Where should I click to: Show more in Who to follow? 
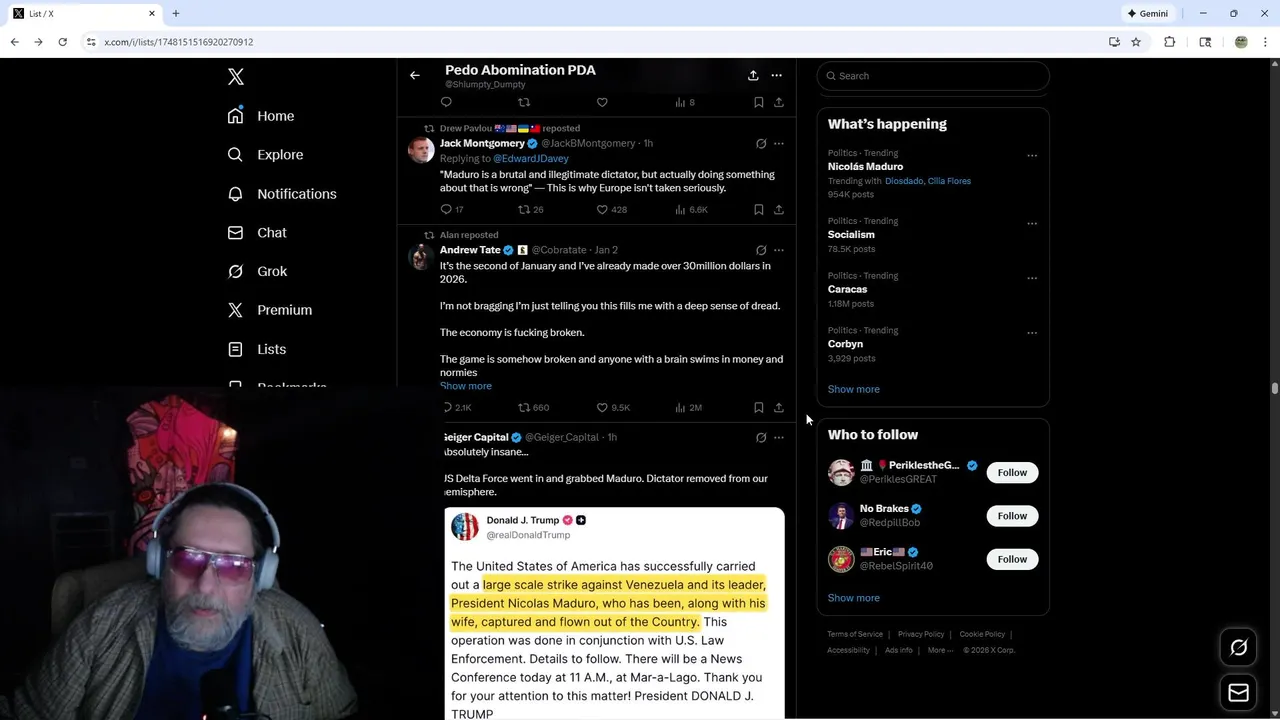coord(854,598)
